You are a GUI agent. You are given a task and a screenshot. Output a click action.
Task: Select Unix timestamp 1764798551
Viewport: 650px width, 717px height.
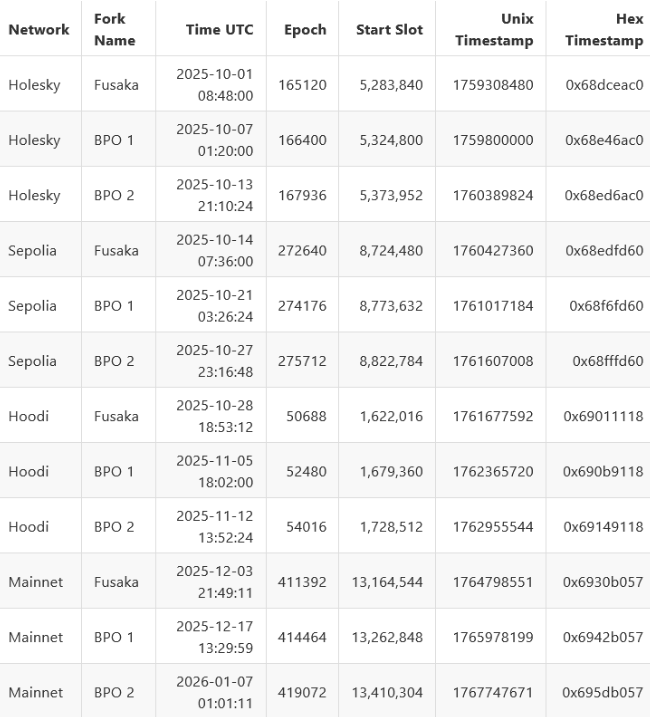tap(493, 582)
